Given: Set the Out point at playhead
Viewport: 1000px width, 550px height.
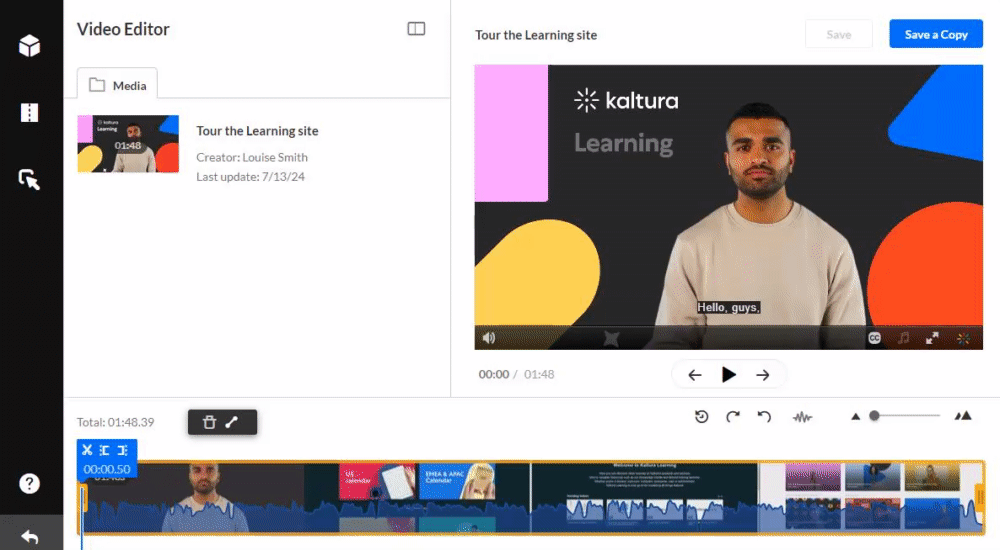Looking at the screenshot, I should click(x=122, y=451).
